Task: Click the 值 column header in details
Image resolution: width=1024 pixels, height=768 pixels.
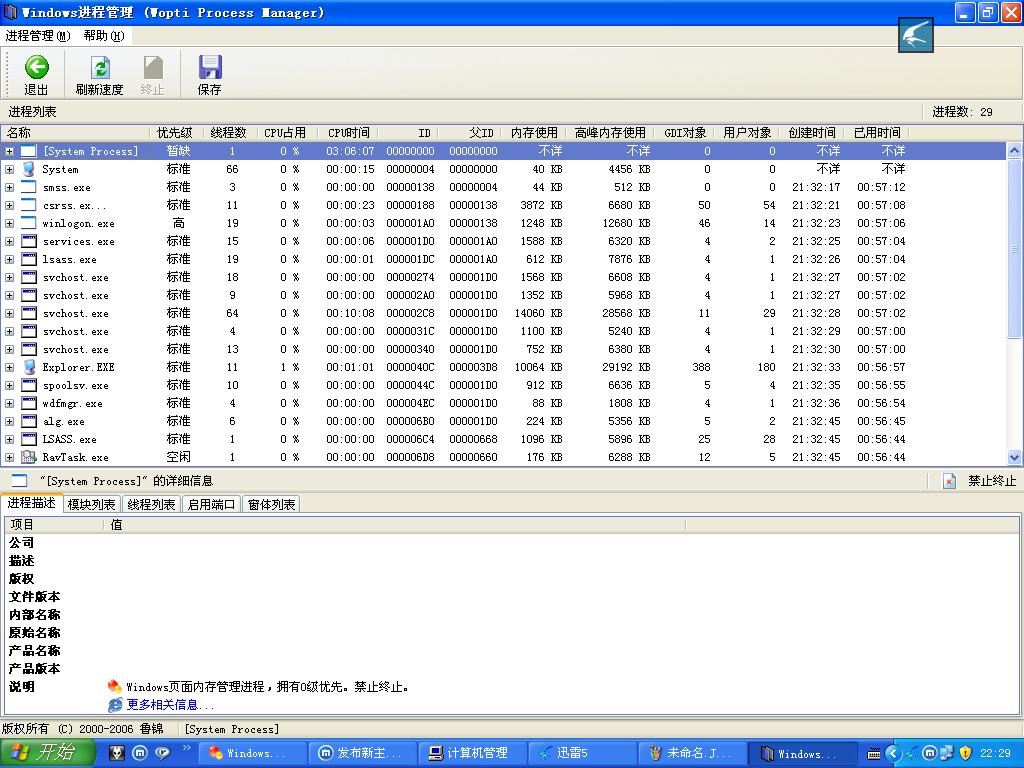Action: 394,524
